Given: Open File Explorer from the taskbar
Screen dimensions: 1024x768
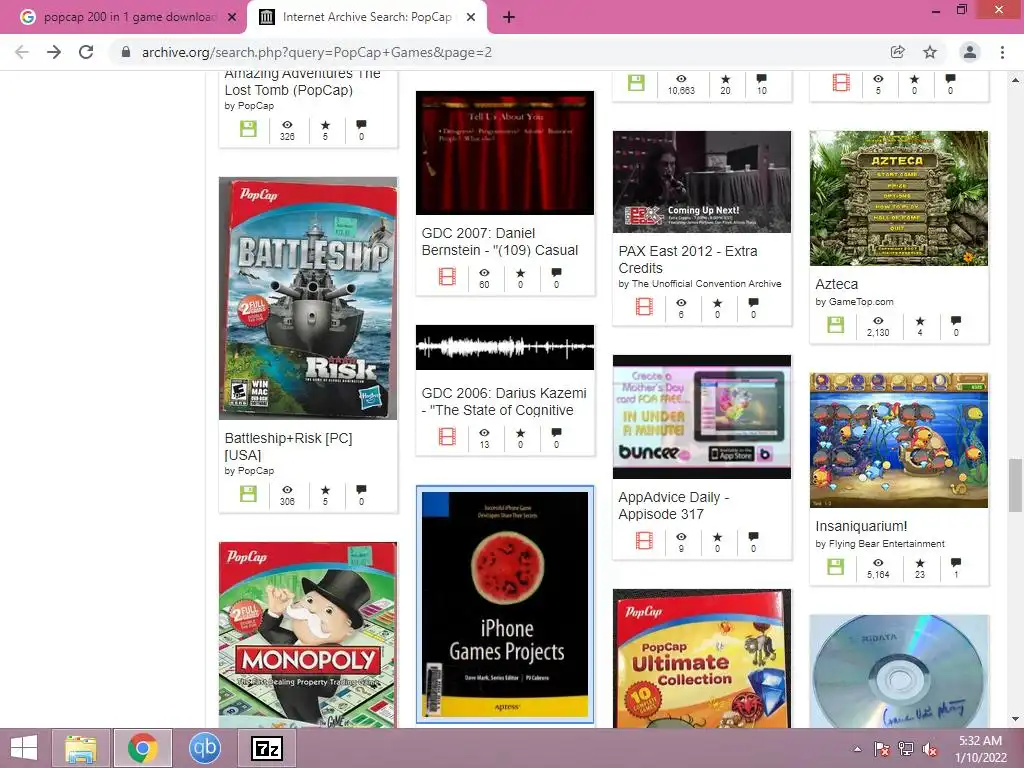Looking at the screenshot, I should click(x=81, y=748).
